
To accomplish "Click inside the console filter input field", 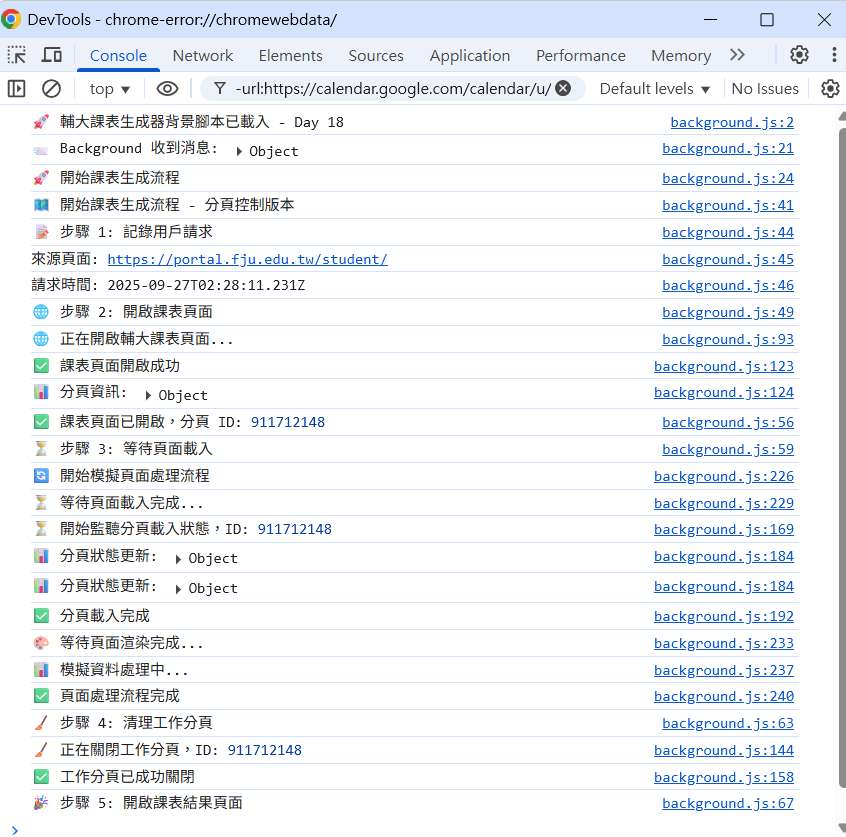I will click(390, 88).
